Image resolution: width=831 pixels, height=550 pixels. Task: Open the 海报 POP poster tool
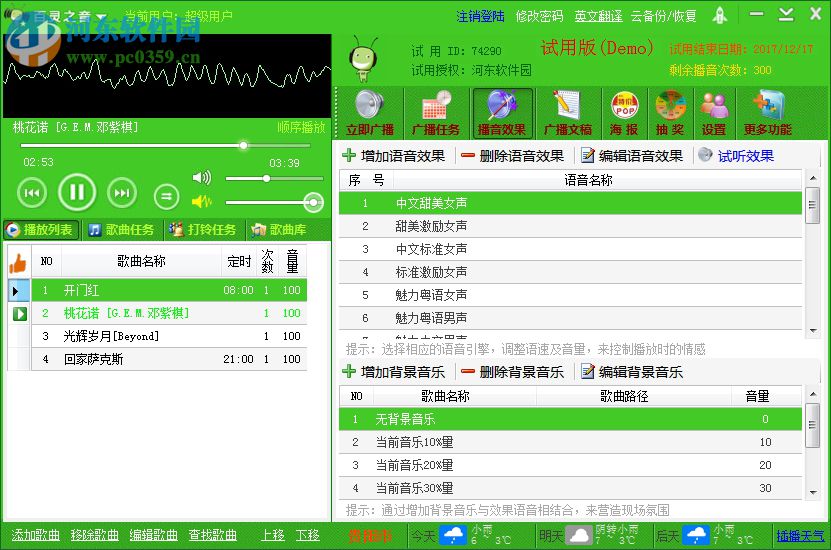point(624,113)
